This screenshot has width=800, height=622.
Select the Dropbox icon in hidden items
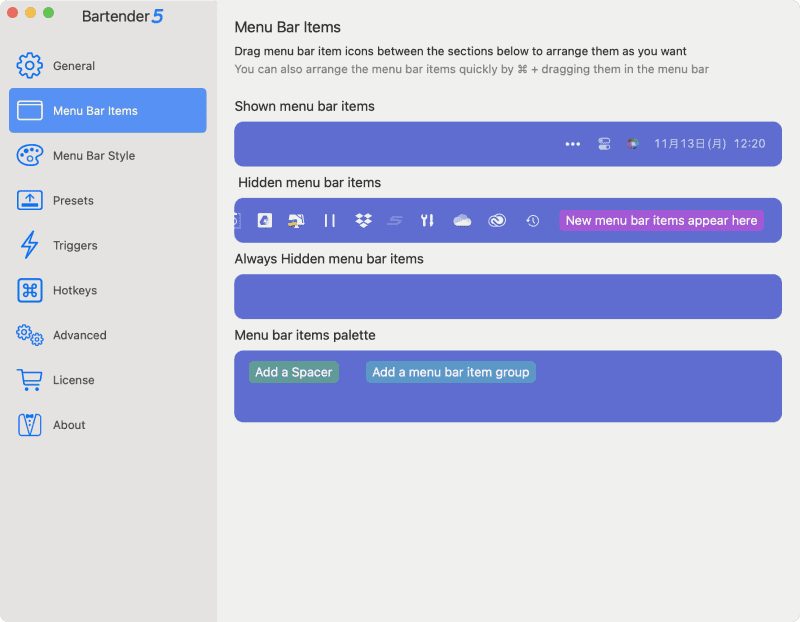(x=363, y=220)
